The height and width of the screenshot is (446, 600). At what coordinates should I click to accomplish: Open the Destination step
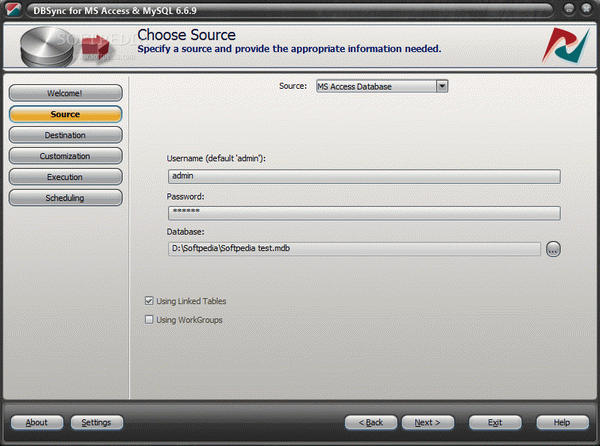[x=65, y=135]
